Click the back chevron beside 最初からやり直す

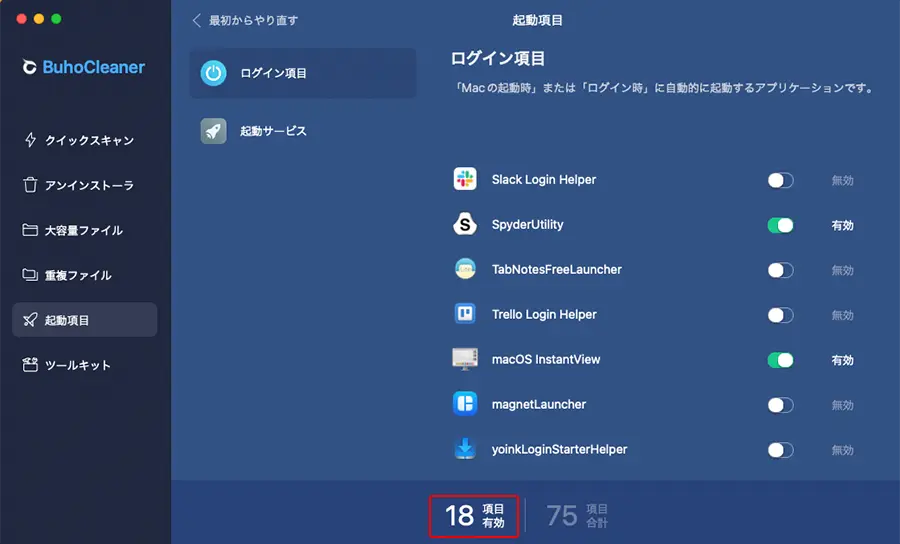(196, 21)
